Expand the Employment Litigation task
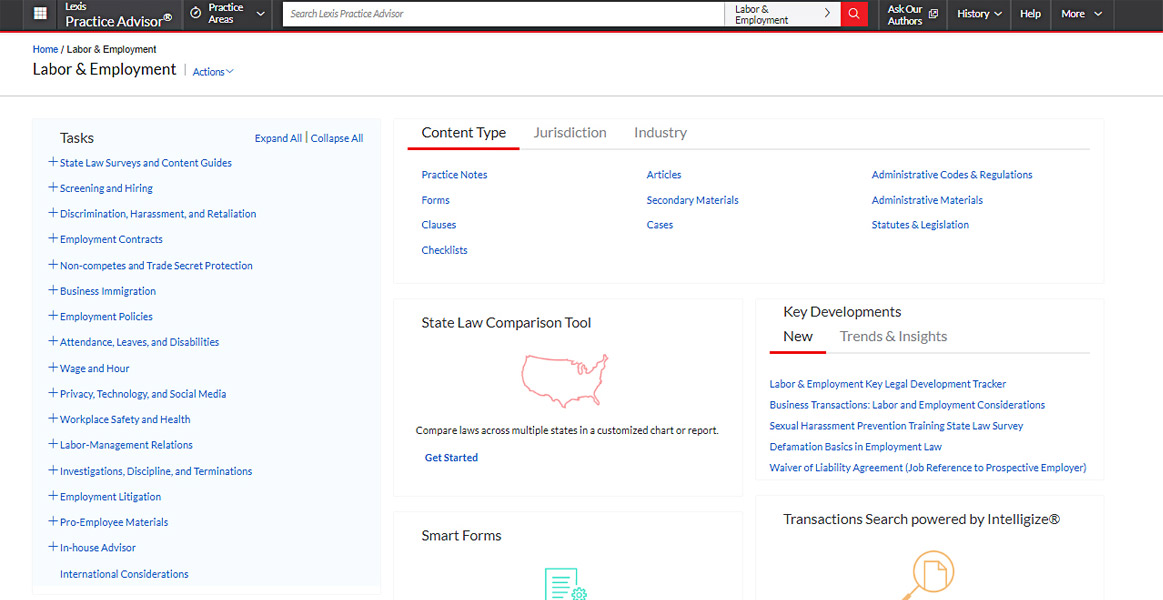The image size is (1163, 600). coord(53,496)
